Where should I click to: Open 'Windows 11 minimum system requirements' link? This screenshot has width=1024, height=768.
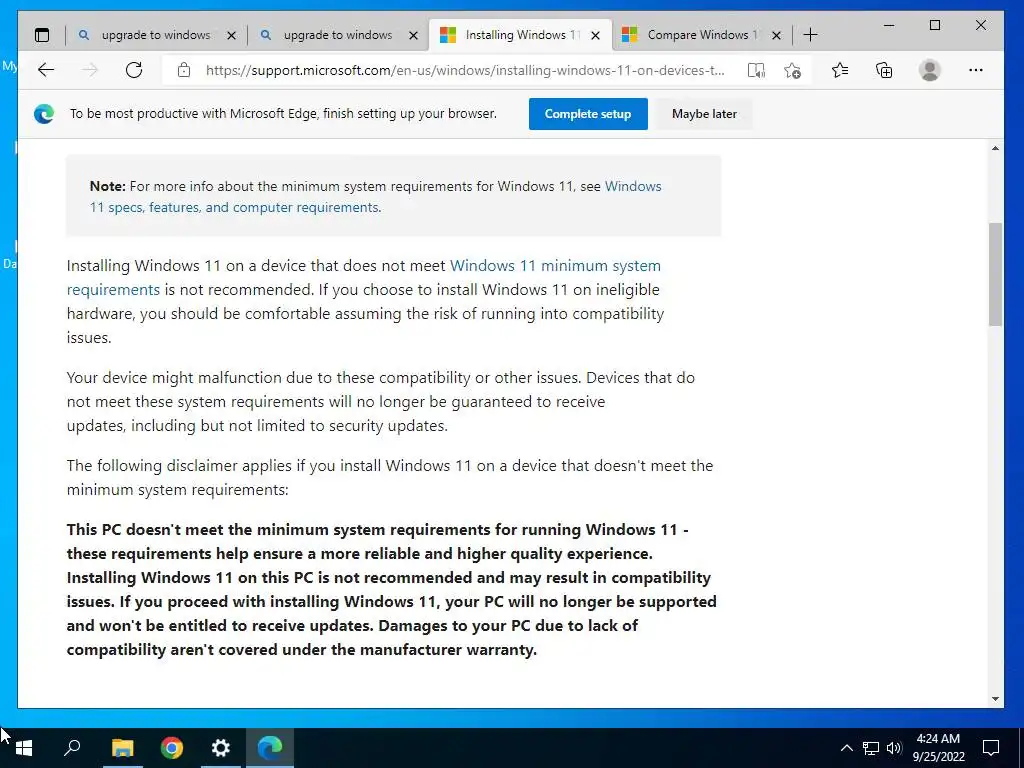364,278
